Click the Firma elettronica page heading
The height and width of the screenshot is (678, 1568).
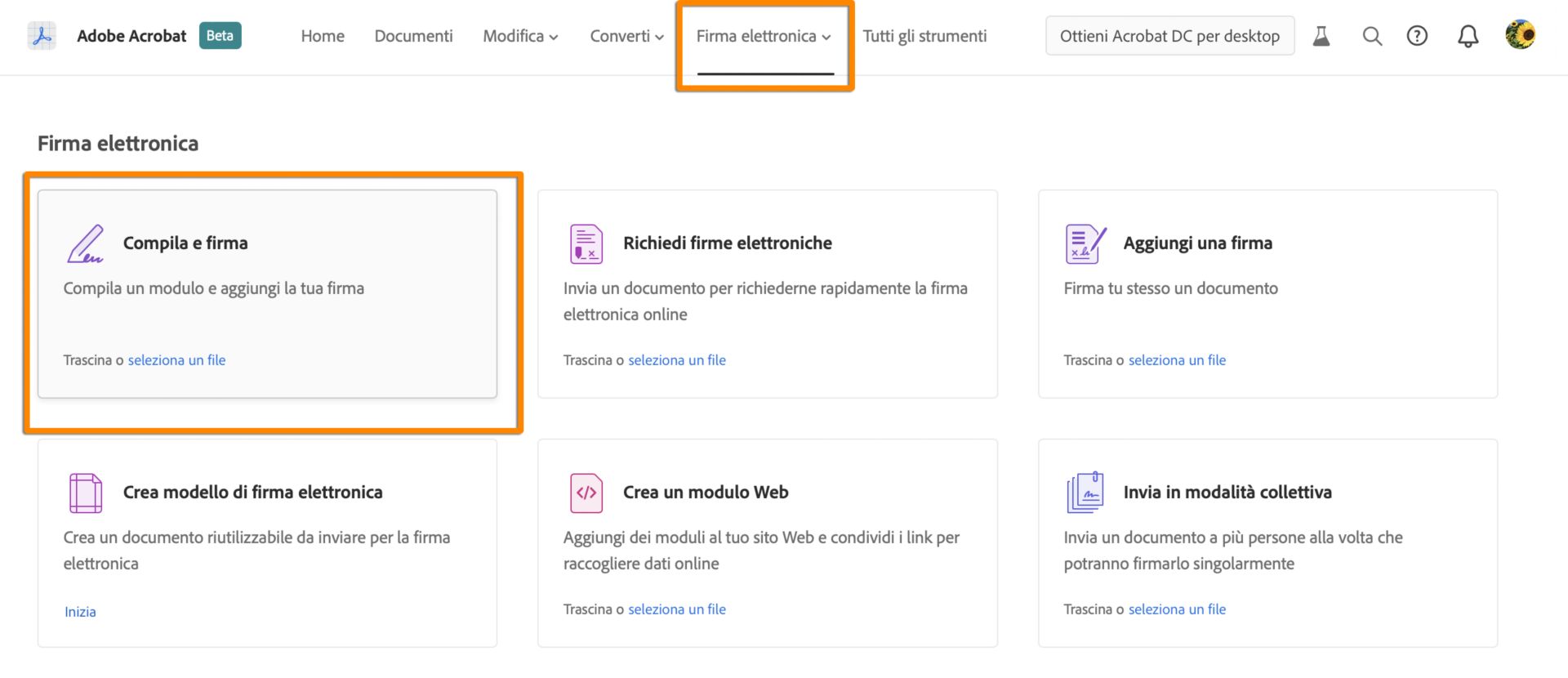coord(118,143)
